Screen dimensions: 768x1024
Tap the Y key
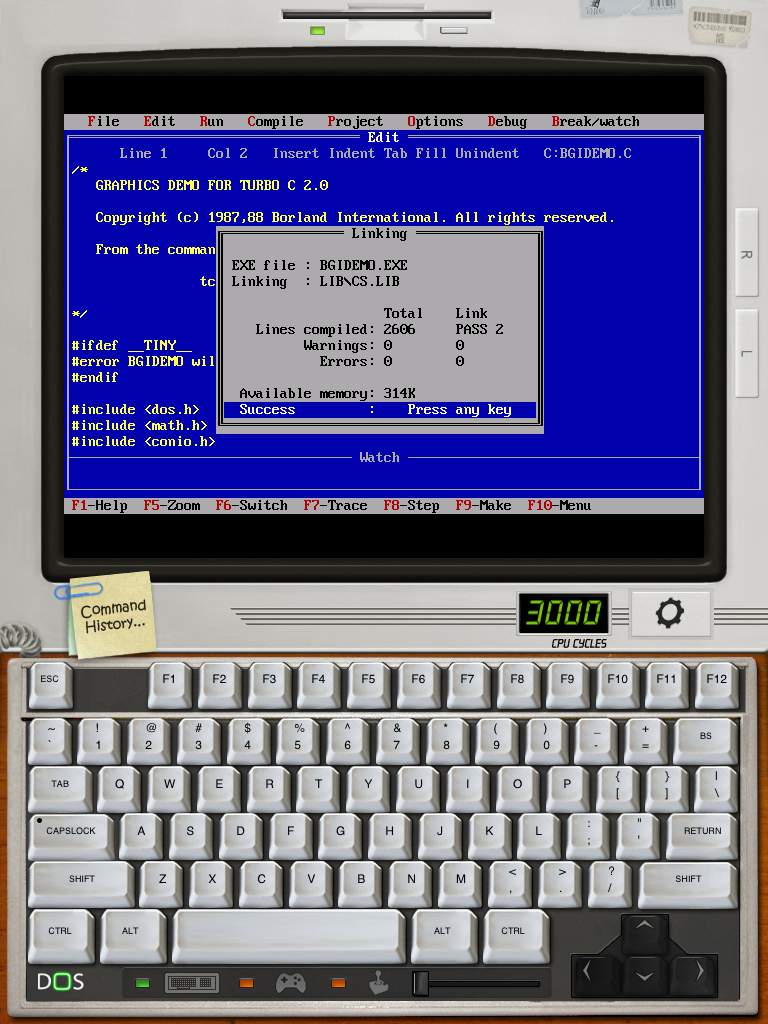pos(368,788)
